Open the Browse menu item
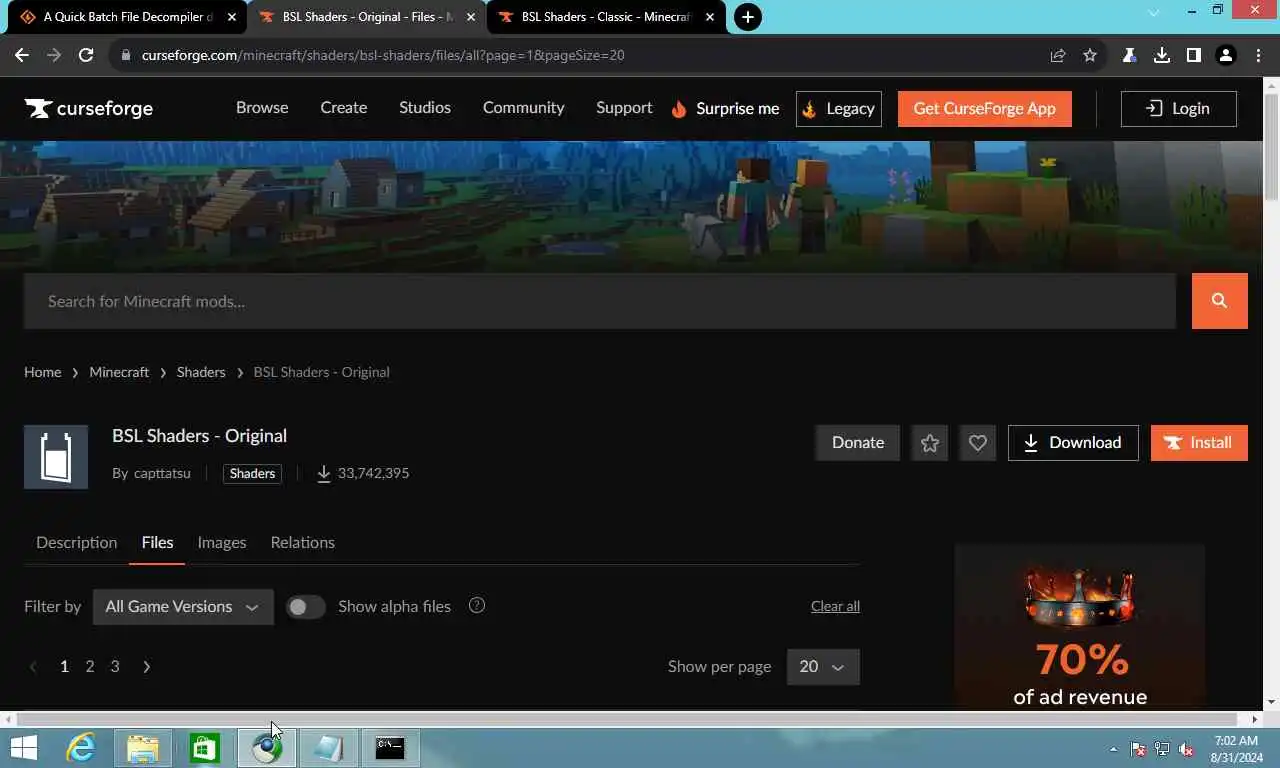 point(262,107)
